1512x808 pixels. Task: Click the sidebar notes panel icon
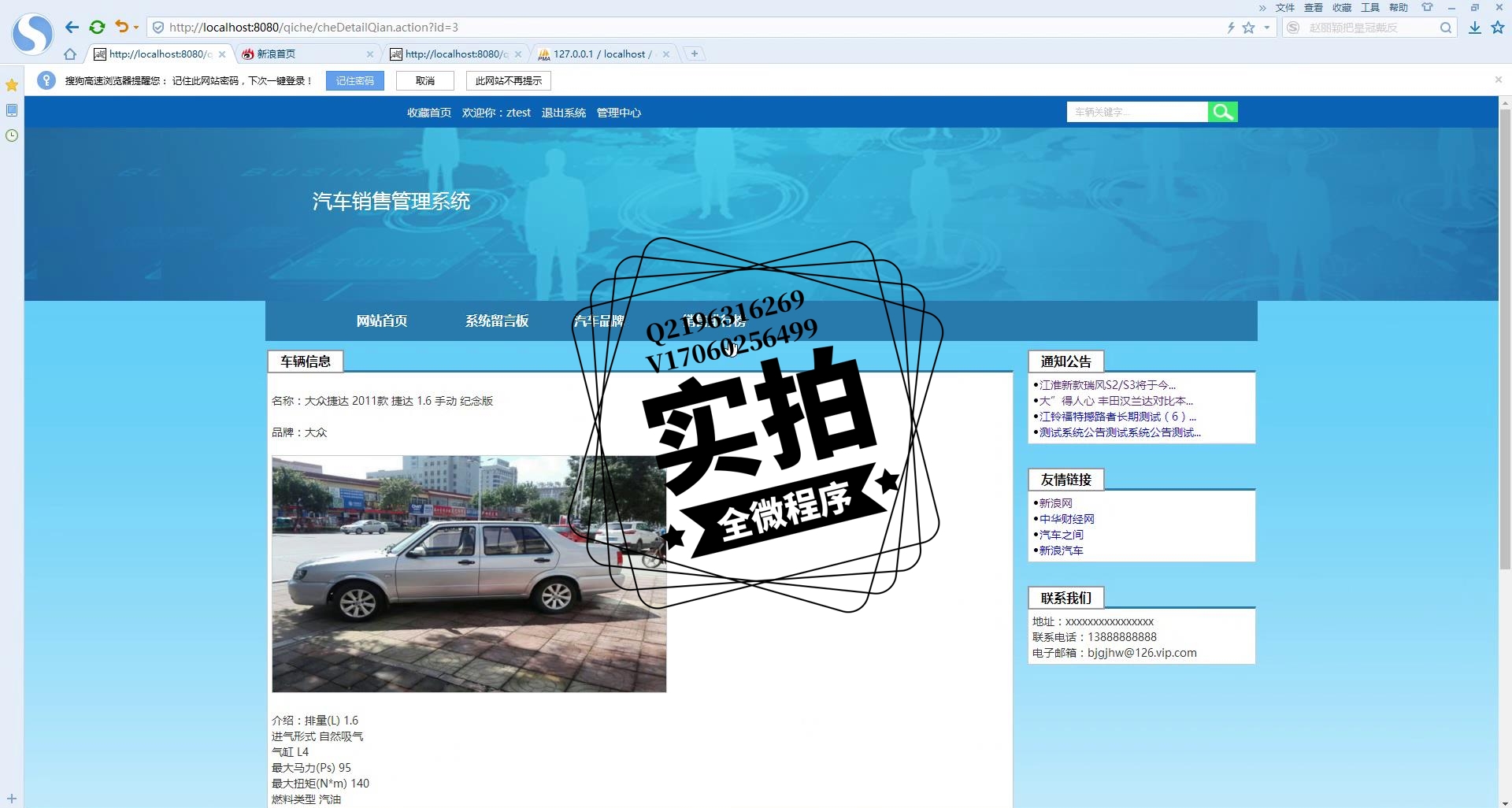(x=12, y=110)
